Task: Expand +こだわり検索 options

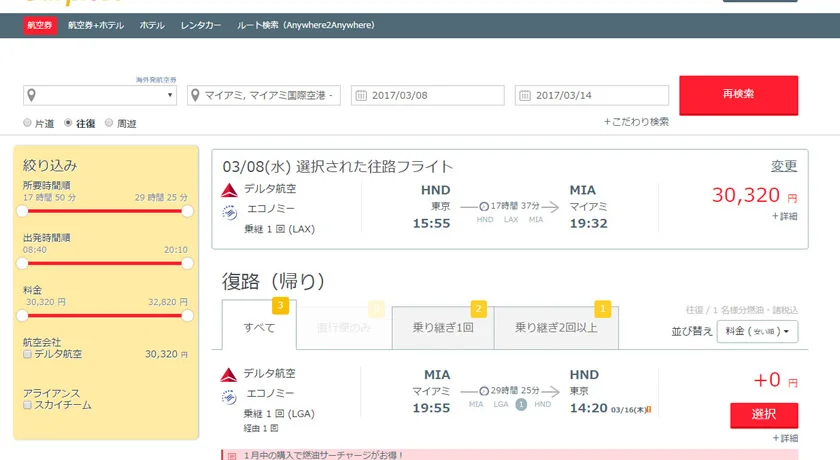Action: [636, 122]
